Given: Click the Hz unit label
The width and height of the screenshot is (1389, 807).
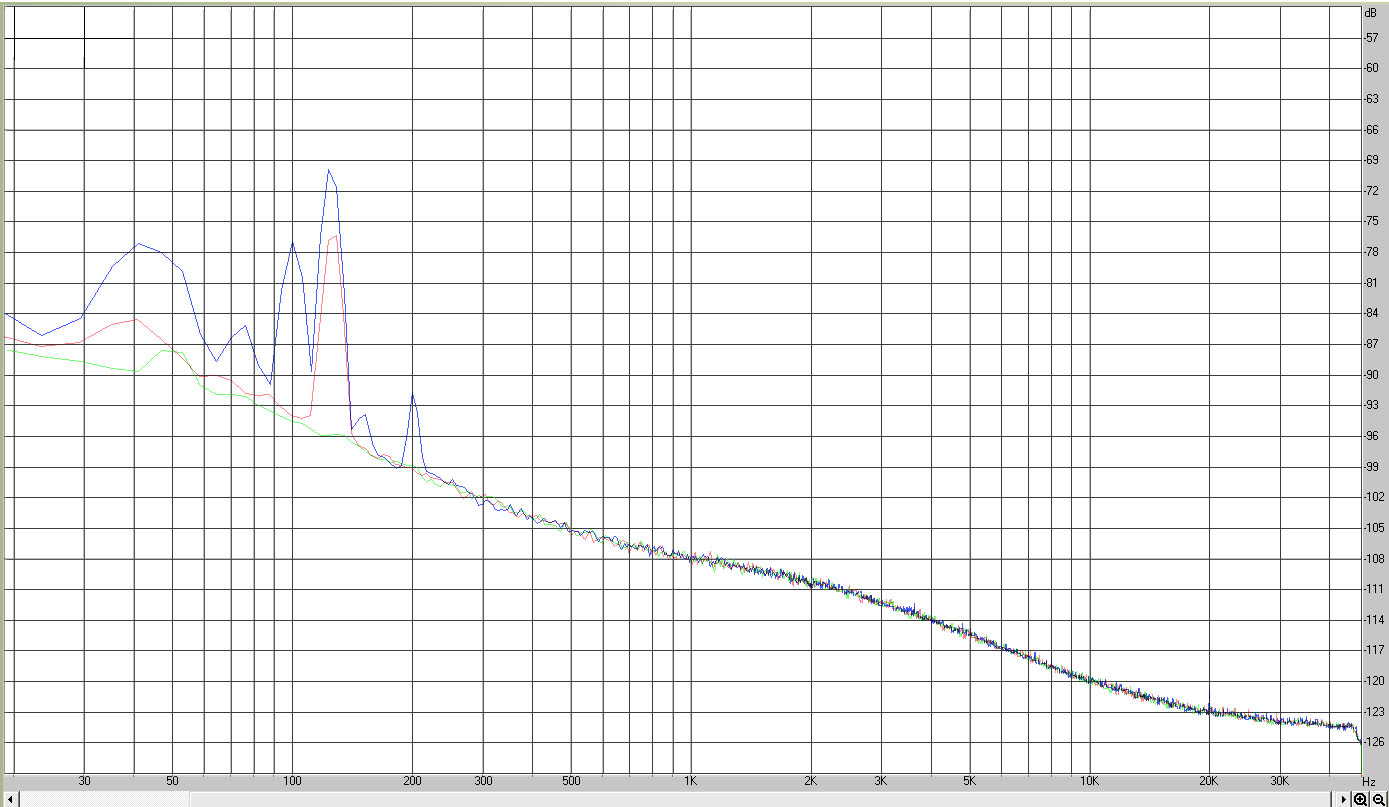Looking at the screenshot, I should 1369,781.
